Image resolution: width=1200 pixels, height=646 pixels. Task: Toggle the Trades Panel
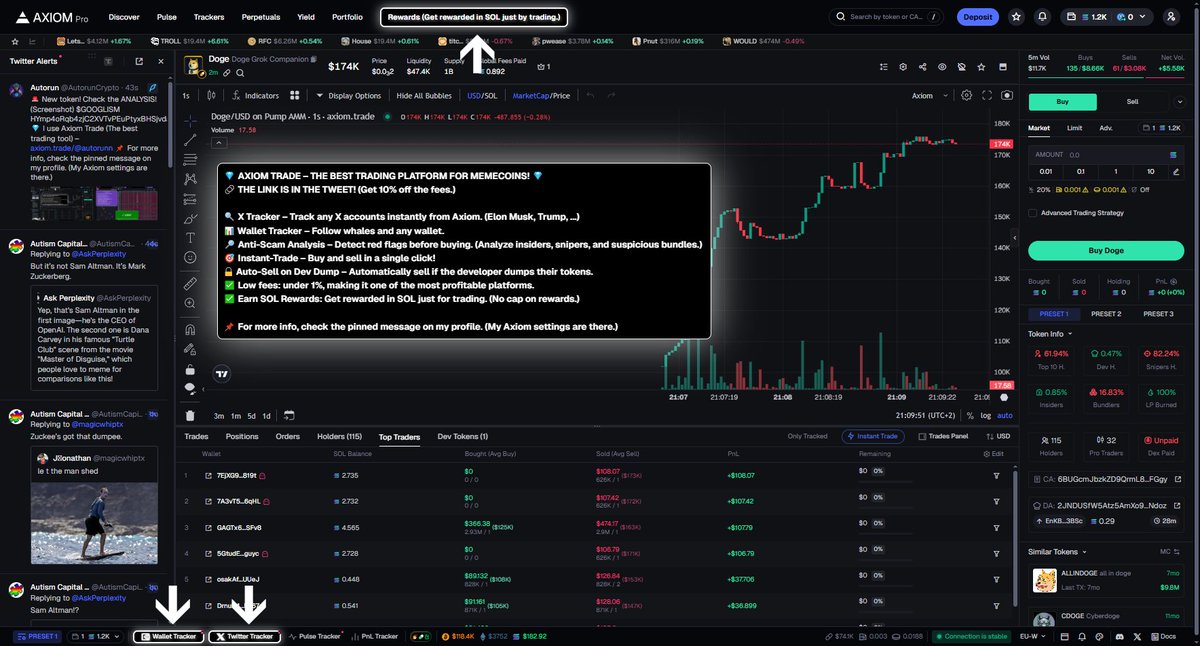(944, 436)
